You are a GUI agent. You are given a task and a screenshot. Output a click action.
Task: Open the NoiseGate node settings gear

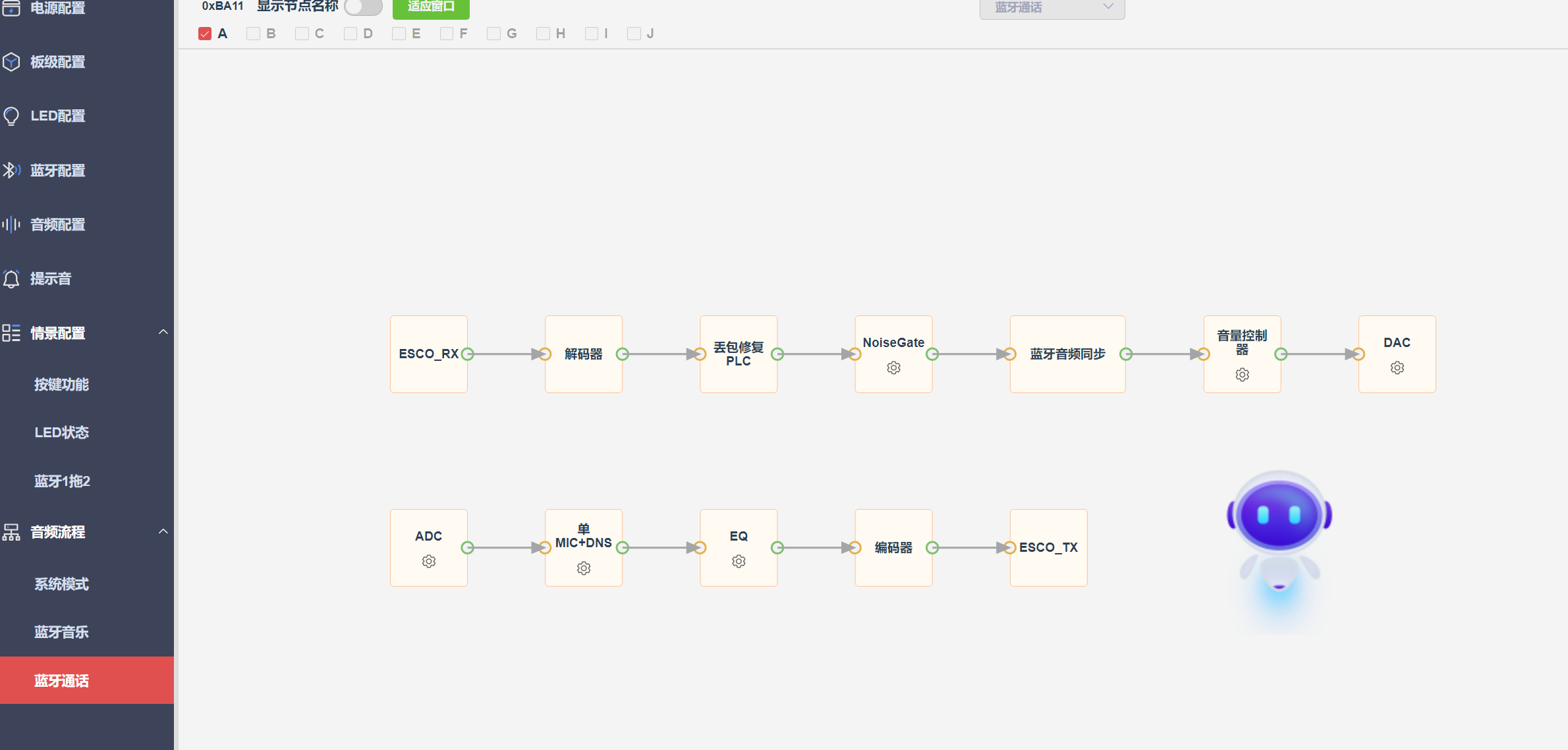(893, 367)
